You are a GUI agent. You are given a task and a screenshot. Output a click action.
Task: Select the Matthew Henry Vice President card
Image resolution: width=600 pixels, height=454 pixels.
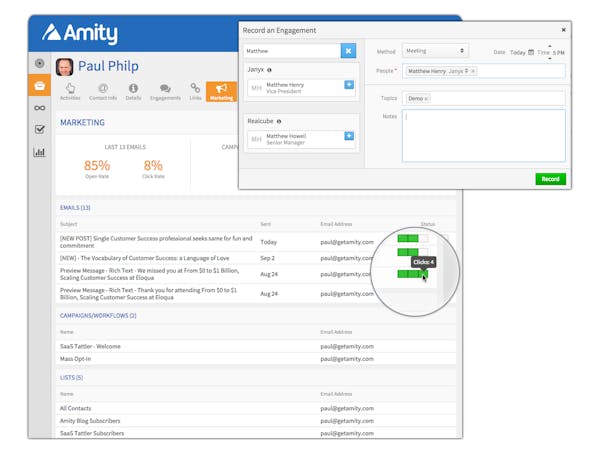click(301, 88)
